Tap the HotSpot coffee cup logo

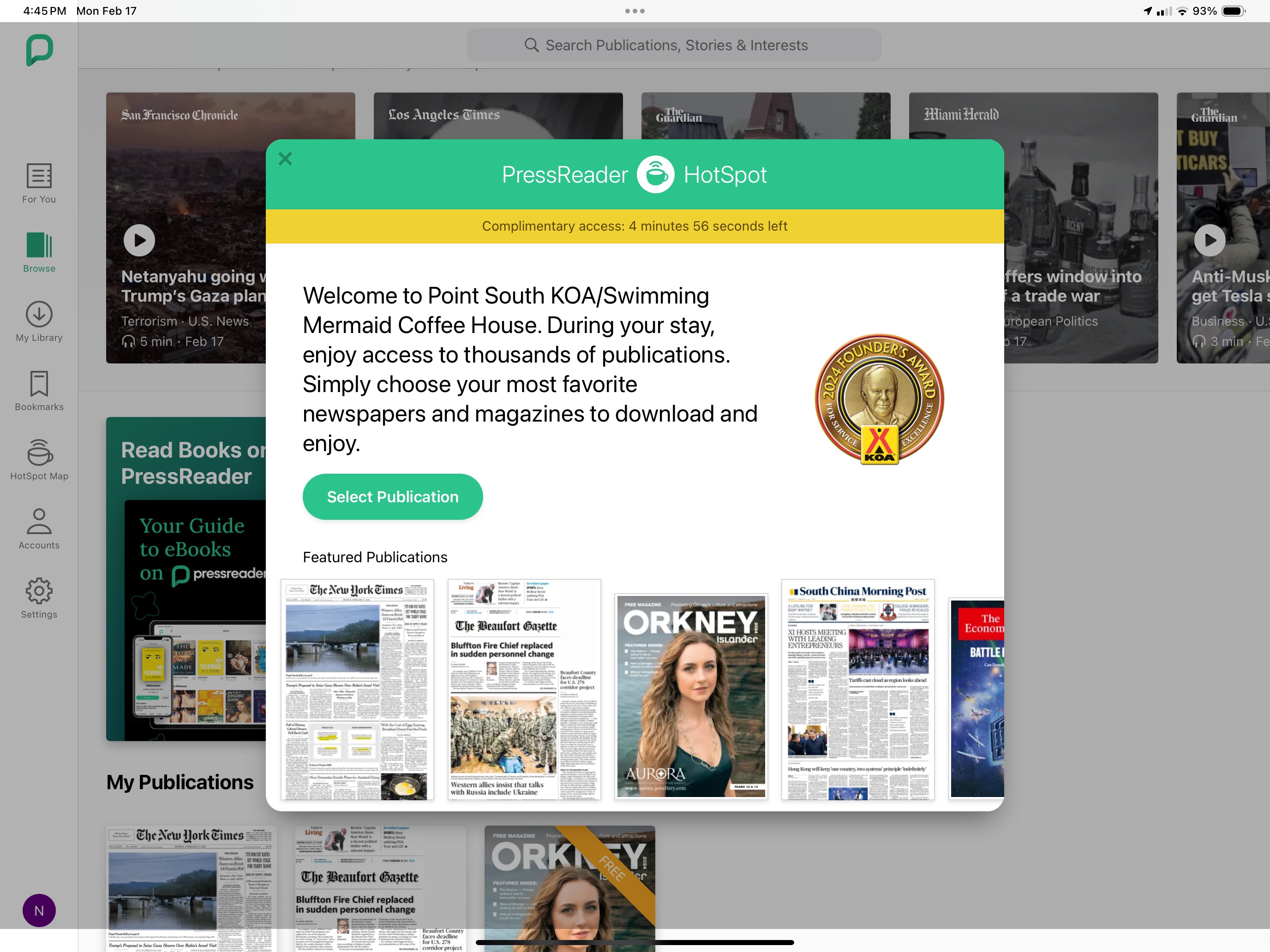656,174
